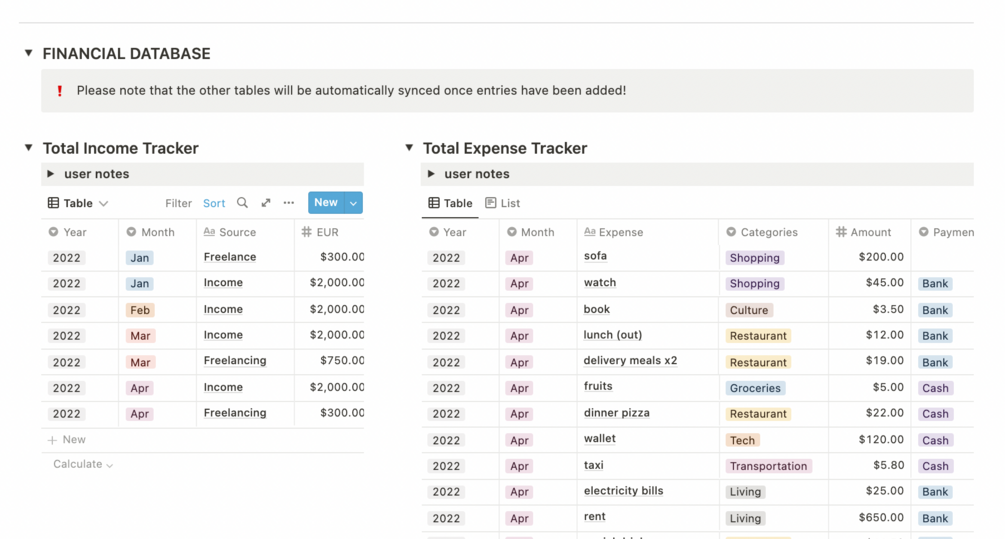Open the Table view dropdown in Income Tracker

[x=78, y=203]
